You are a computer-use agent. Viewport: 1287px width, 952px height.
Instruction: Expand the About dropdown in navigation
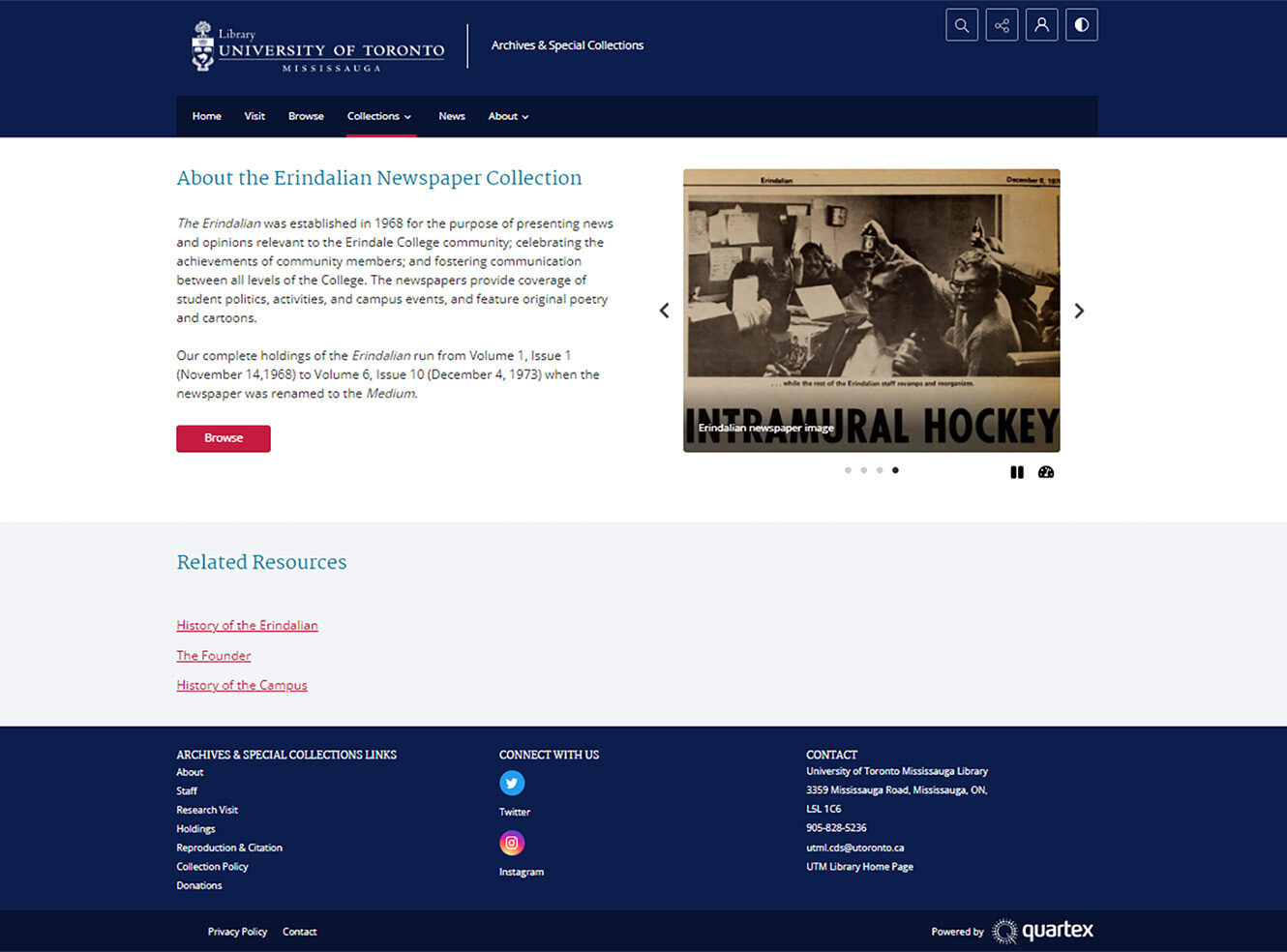pos(508,116)
